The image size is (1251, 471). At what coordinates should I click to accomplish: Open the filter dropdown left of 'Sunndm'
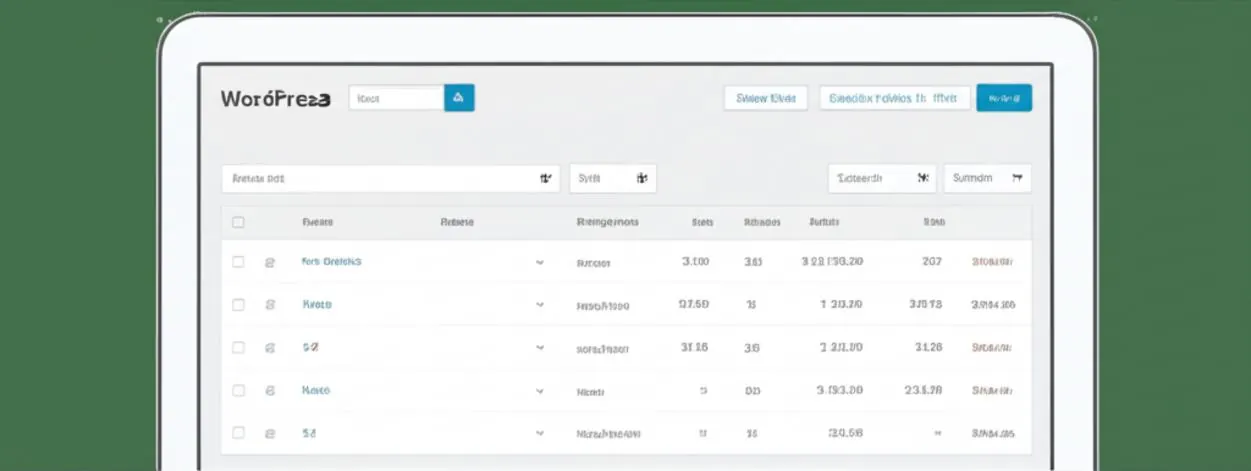click(882, 179)
